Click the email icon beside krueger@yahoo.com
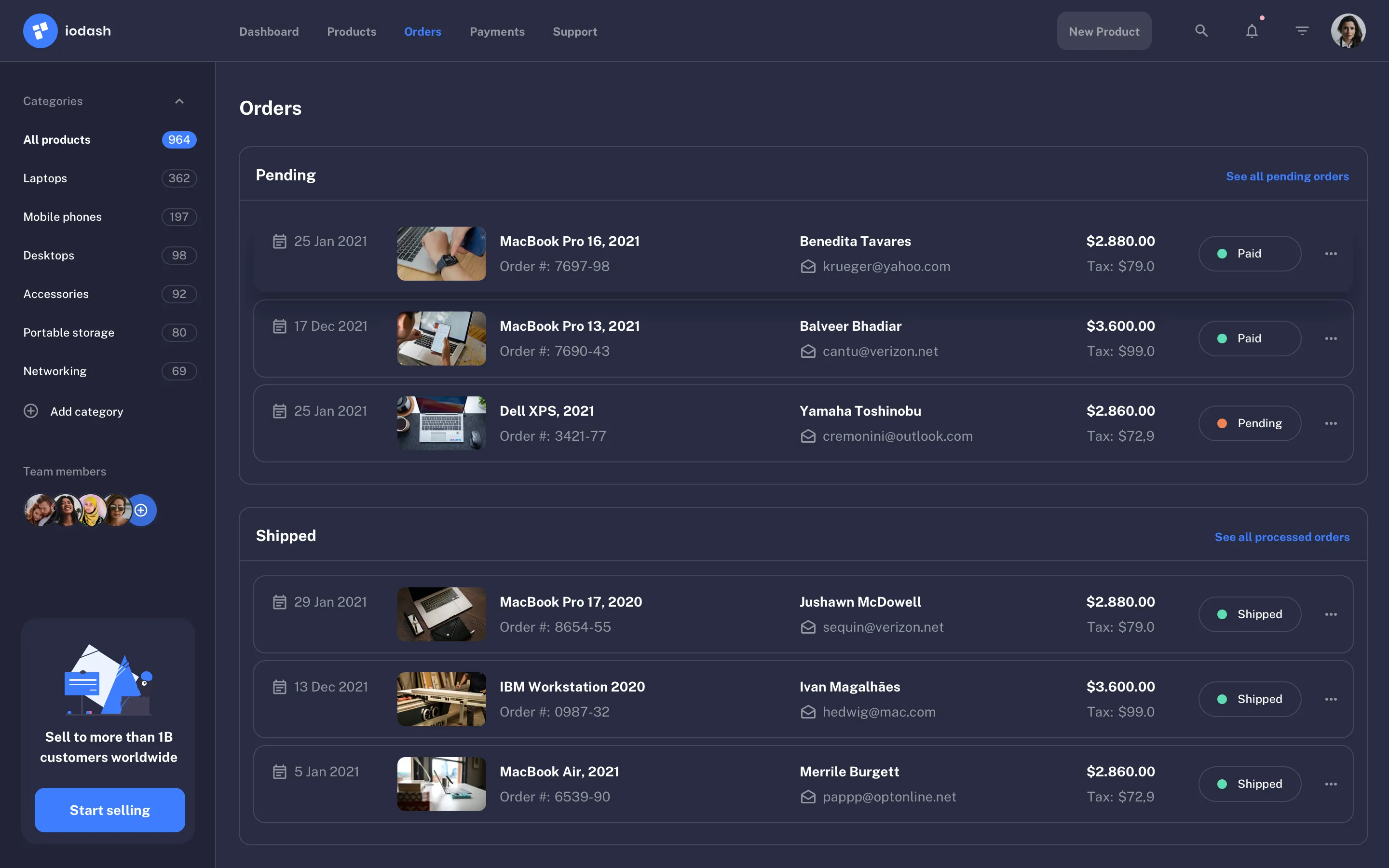The height and width of the screenshot is (868, 1389). click(808, 266)
